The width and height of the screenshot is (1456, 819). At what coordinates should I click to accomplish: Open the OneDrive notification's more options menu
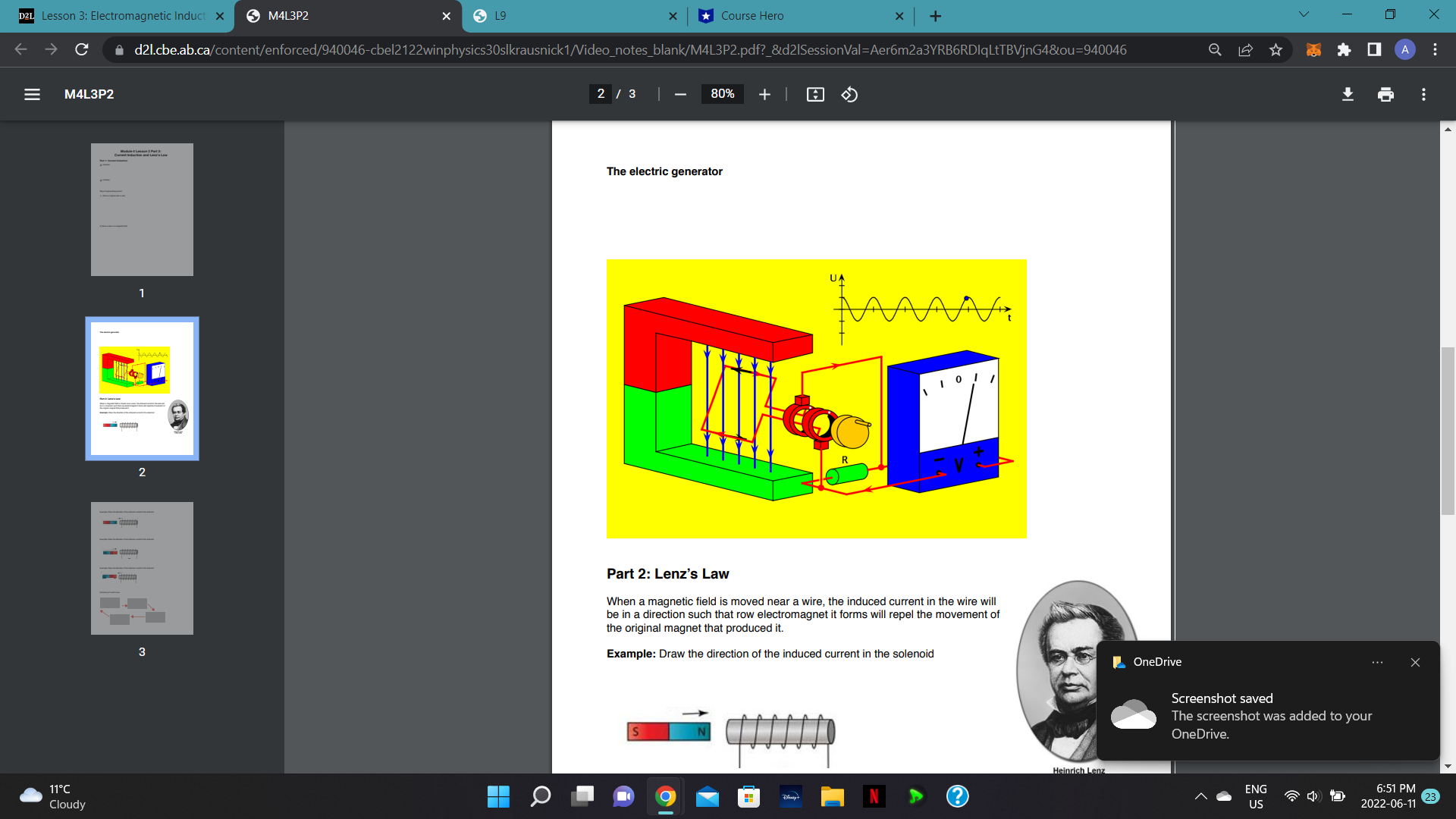1377,662
